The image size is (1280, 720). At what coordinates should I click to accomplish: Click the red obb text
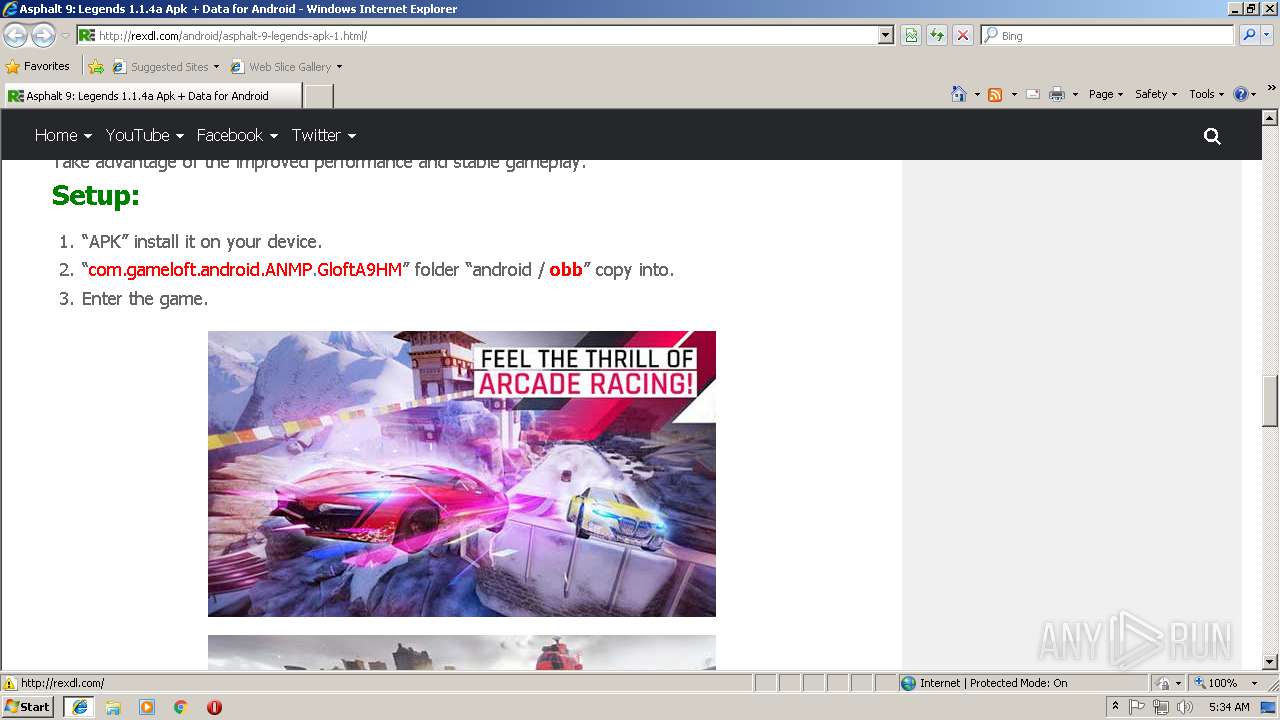click(566, 270)
